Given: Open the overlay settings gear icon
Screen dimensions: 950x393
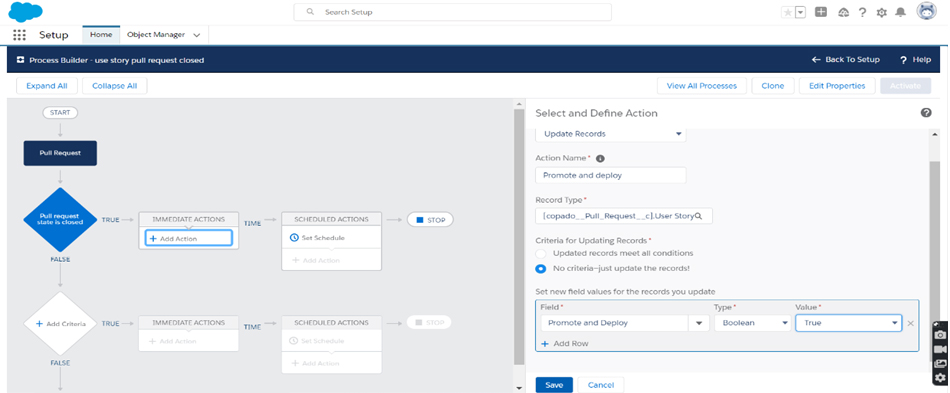Looking at the screenshot, I should 940,378.
